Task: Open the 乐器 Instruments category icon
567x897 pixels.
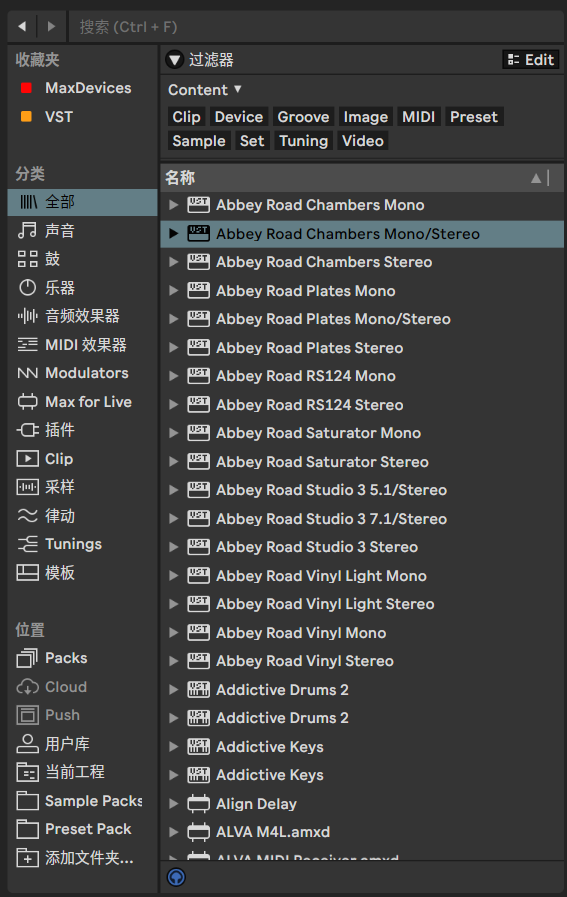Action: pyautogui.click(x=27, y=287)
